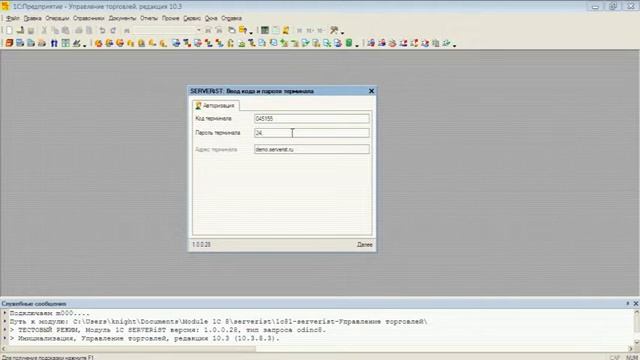
Task: Click the Open file toolbar icon
Action: click(x=20, y=31)
